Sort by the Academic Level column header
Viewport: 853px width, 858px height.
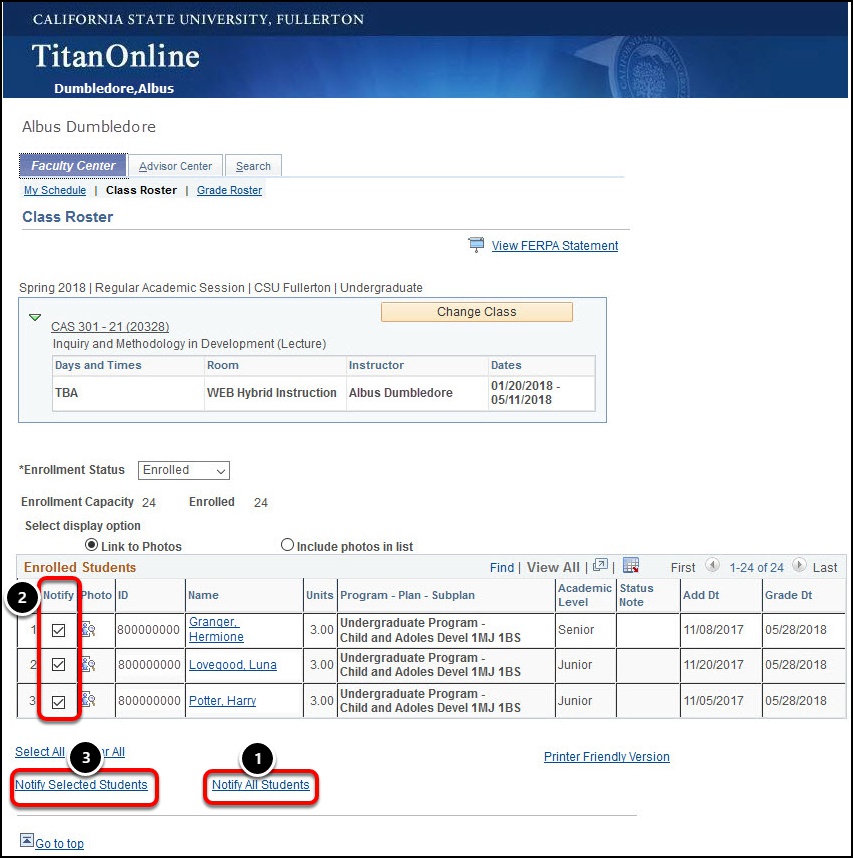[584, 595]
